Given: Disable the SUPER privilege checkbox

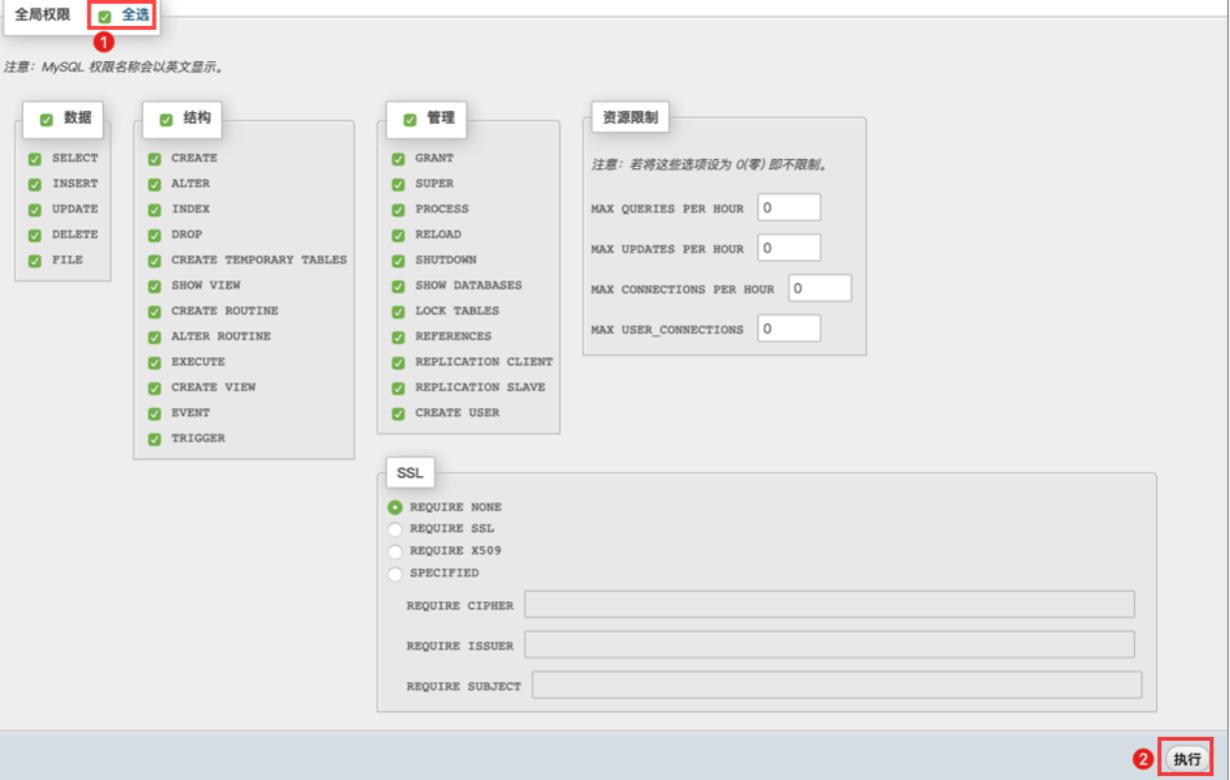Looking at the screenshot, I should (398, 184).
